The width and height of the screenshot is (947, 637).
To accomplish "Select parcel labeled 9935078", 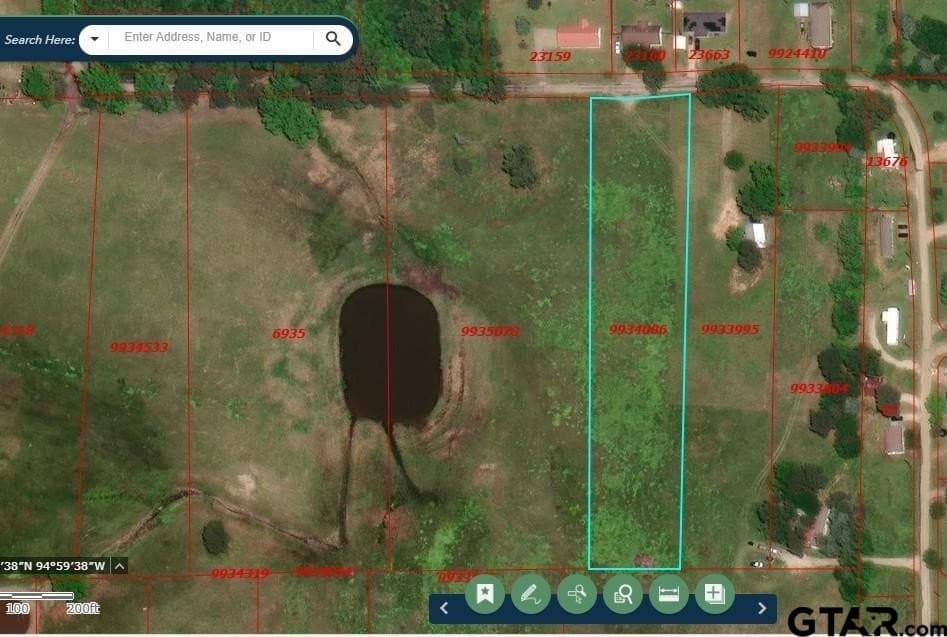I will (x=490, y=331).
